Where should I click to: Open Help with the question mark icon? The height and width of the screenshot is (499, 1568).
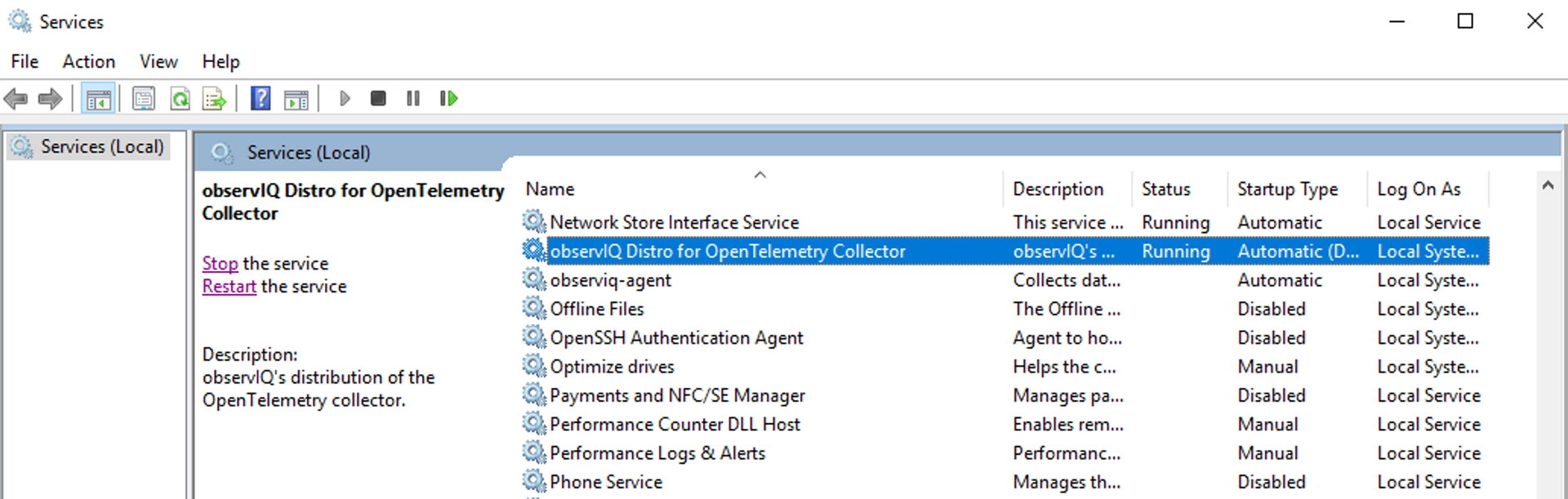pyautogui.click(x=261, y=99)
